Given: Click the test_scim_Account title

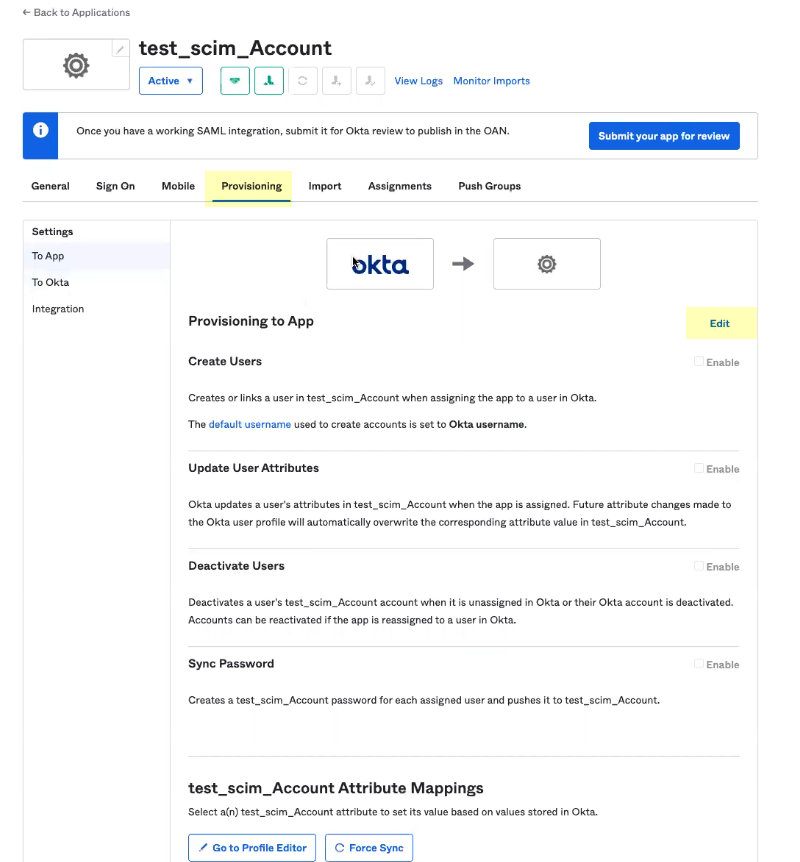Looking at the screenshot, I should [235, 48].
